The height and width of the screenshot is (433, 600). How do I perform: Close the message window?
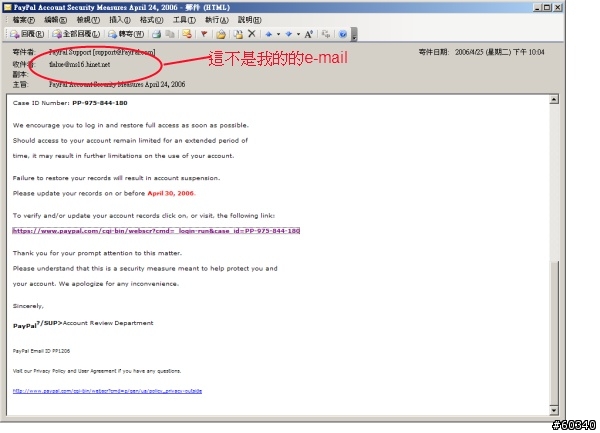point(558,7)
